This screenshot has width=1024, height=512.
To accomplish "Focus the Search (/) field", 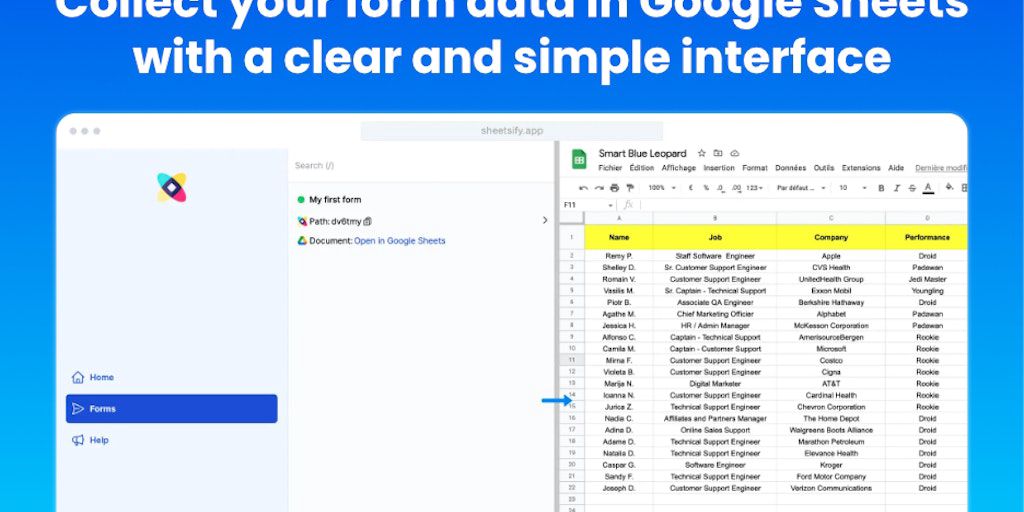I will [x=421, y=166].
